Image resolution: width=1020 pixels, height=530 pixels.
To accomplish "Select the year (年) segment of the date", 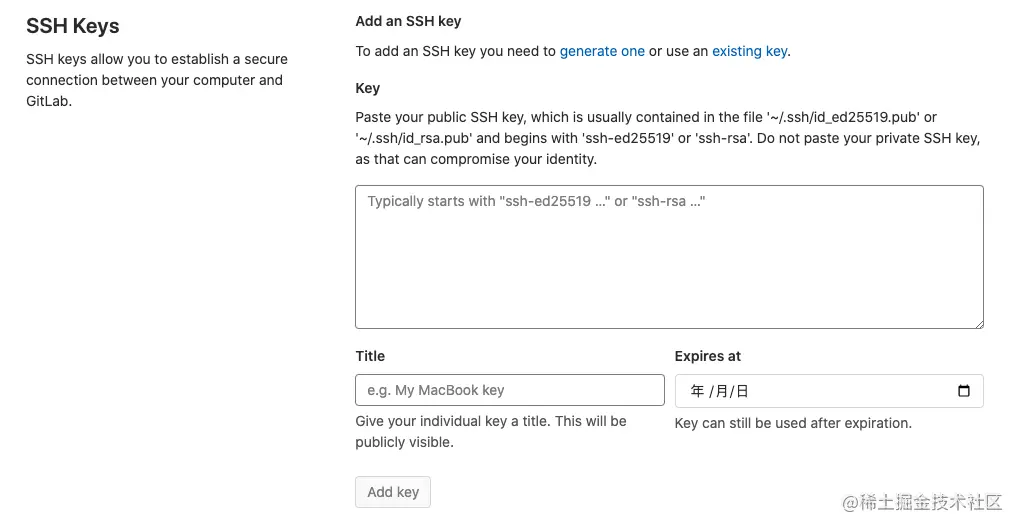I will pyautogui.click(x=697, y=391).
